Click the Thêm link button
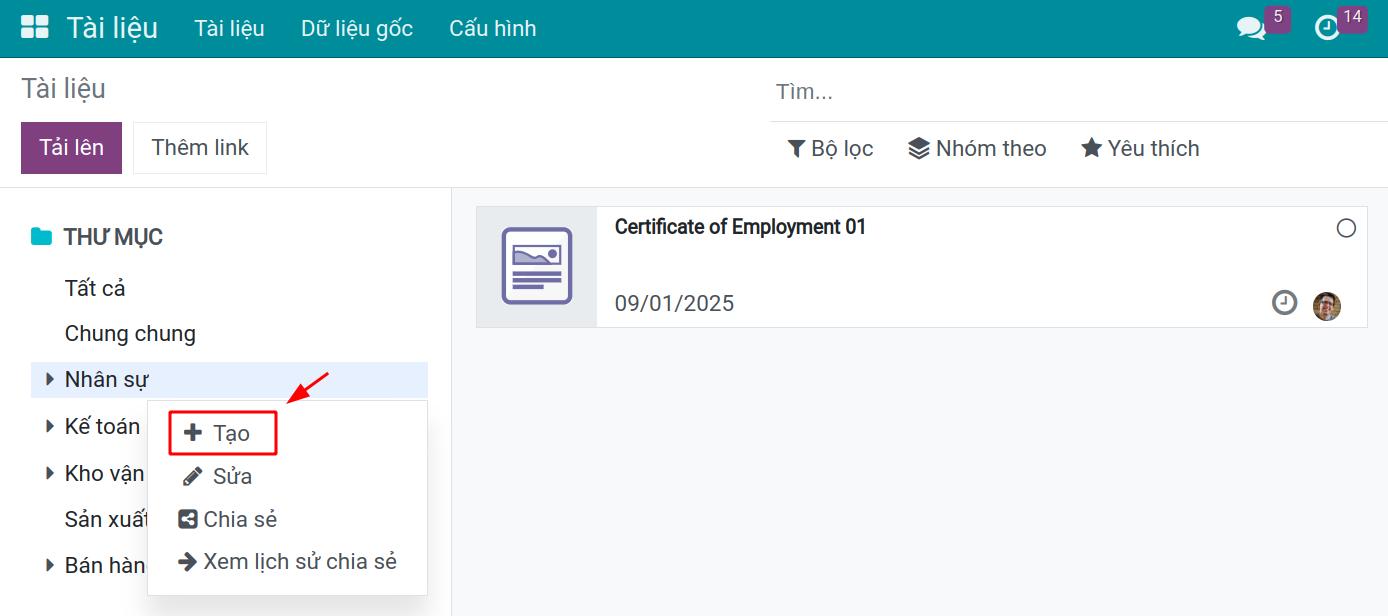 tap(200, 148)
